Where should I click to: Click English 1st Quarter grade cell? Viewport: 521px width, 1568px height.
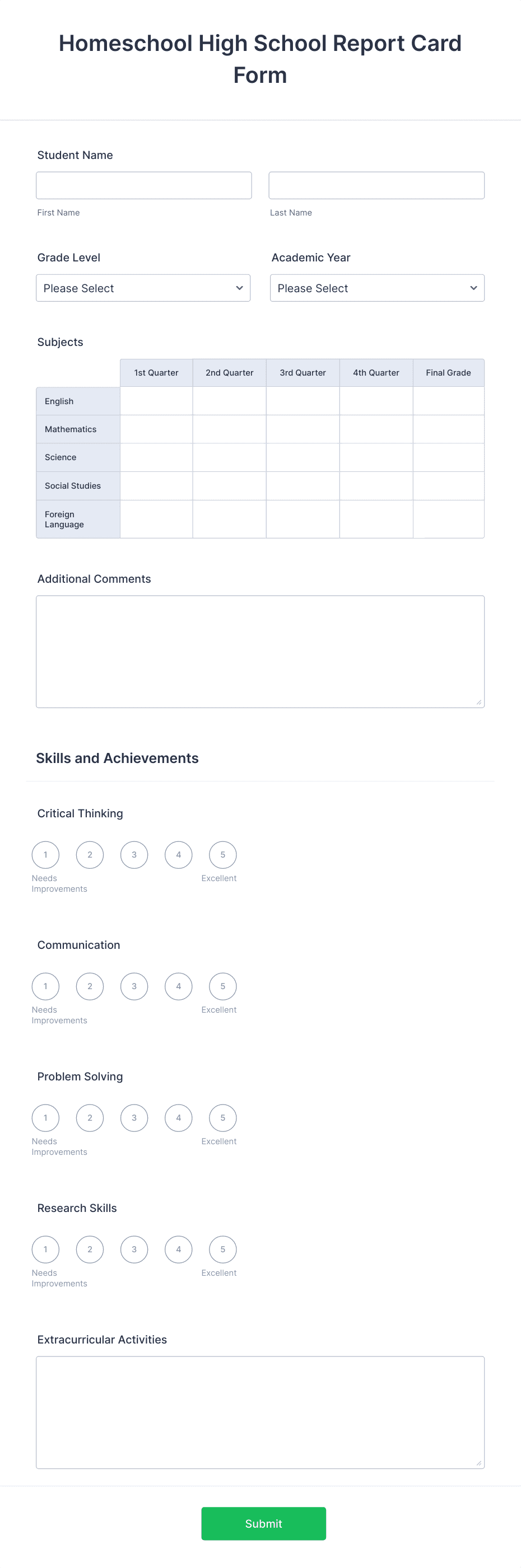click(156, 400)
